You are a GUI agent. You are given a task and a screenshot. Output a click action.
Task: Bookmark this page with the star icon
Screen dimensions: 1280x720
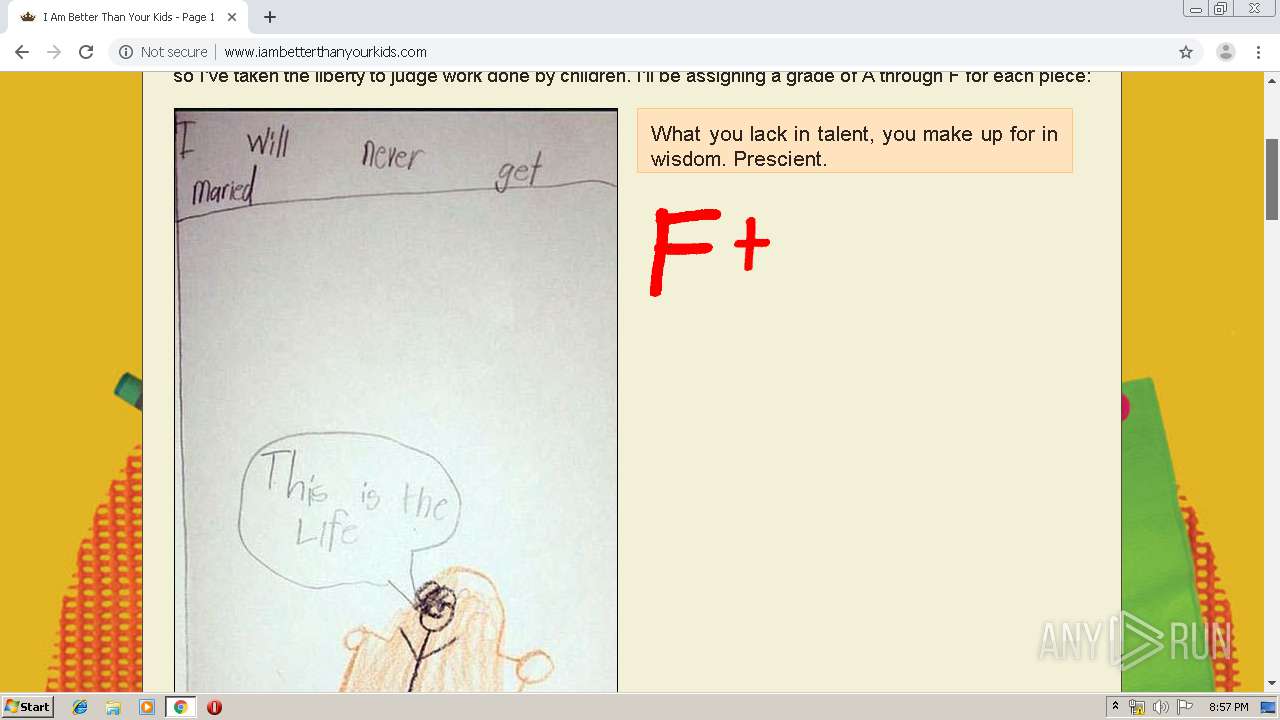[x=1186, y=52]
